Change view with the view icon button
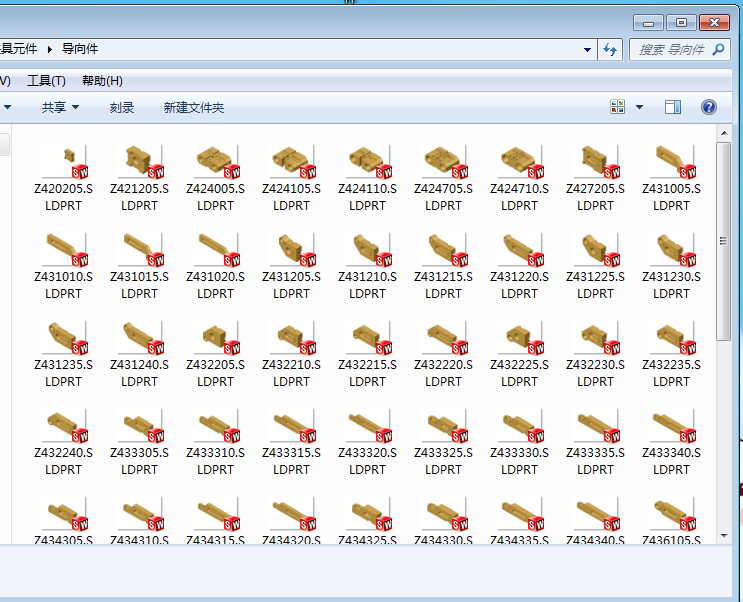This screenshot has width=743, height=602. click(x=617, y=107)
